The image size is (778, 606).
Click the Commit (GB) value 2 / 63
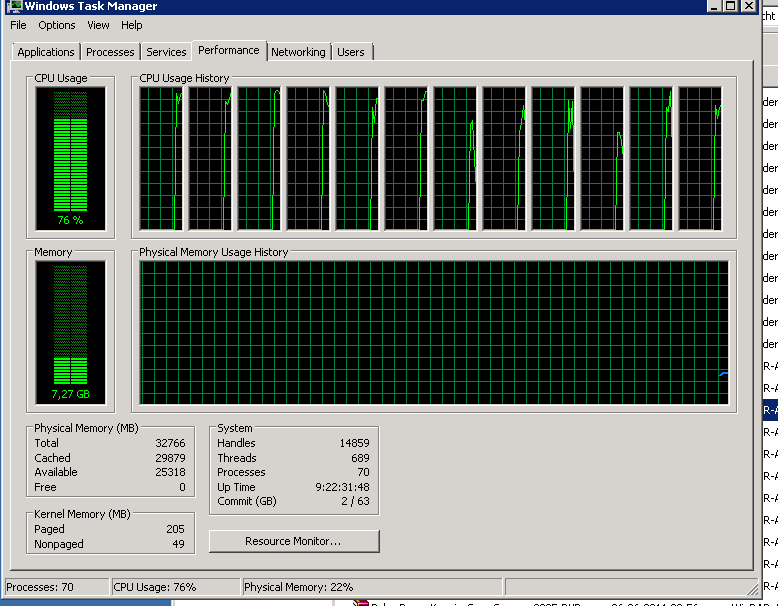click(x=355, y=501)
